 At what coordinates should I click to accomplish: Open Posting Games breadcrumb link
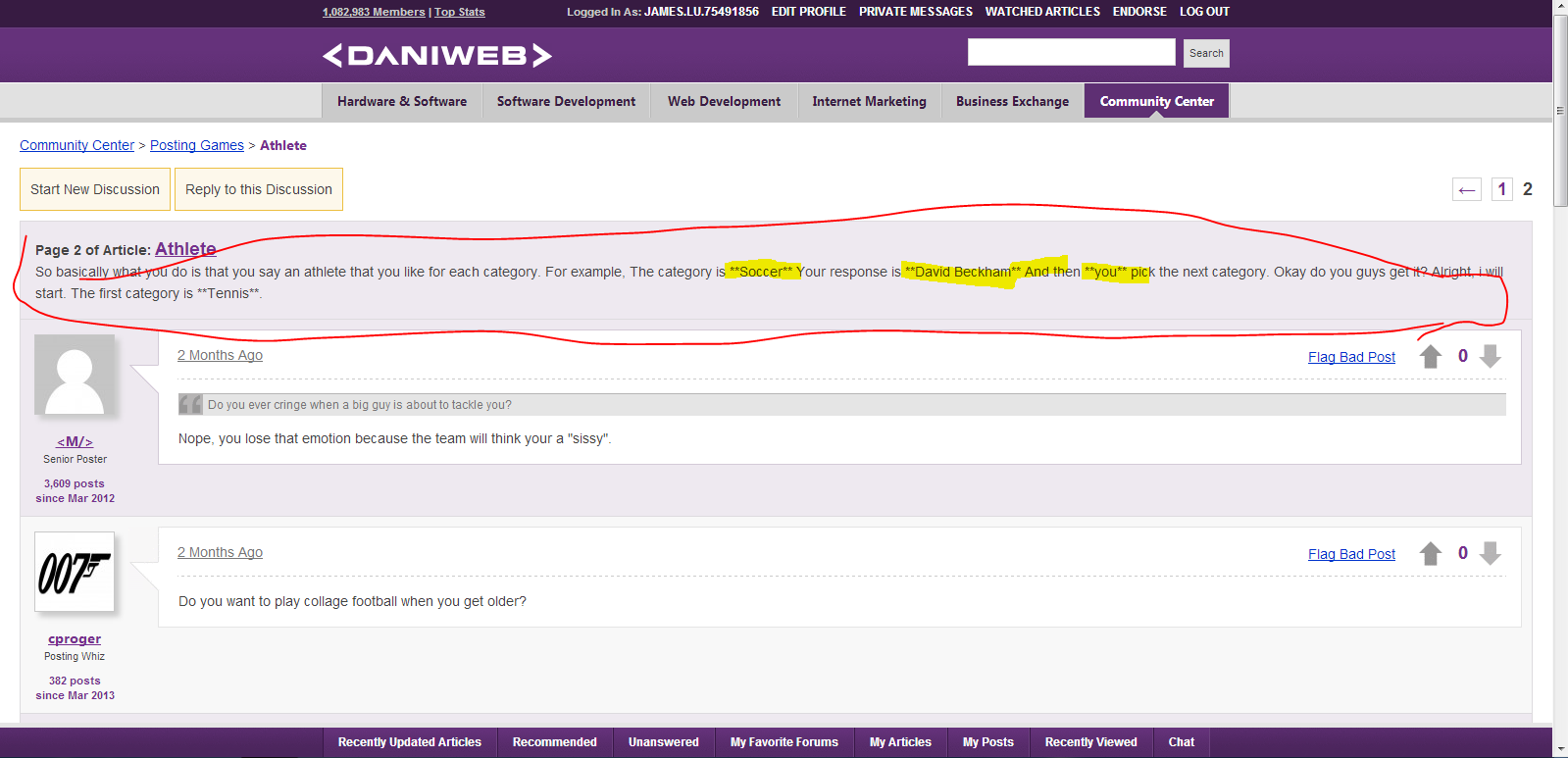[197, 145]
